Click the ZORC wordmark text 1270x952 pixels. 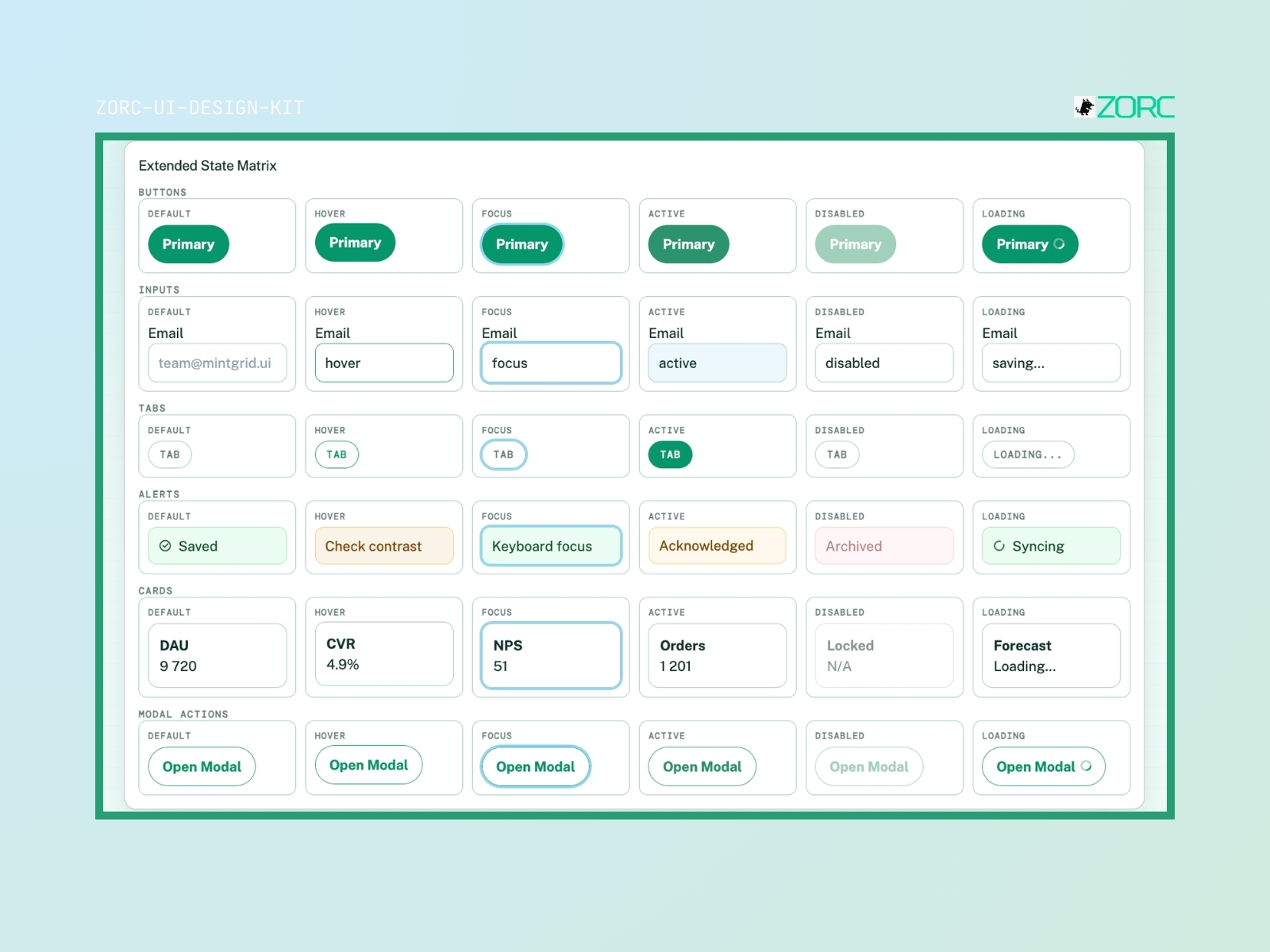tap(1136, 107)
